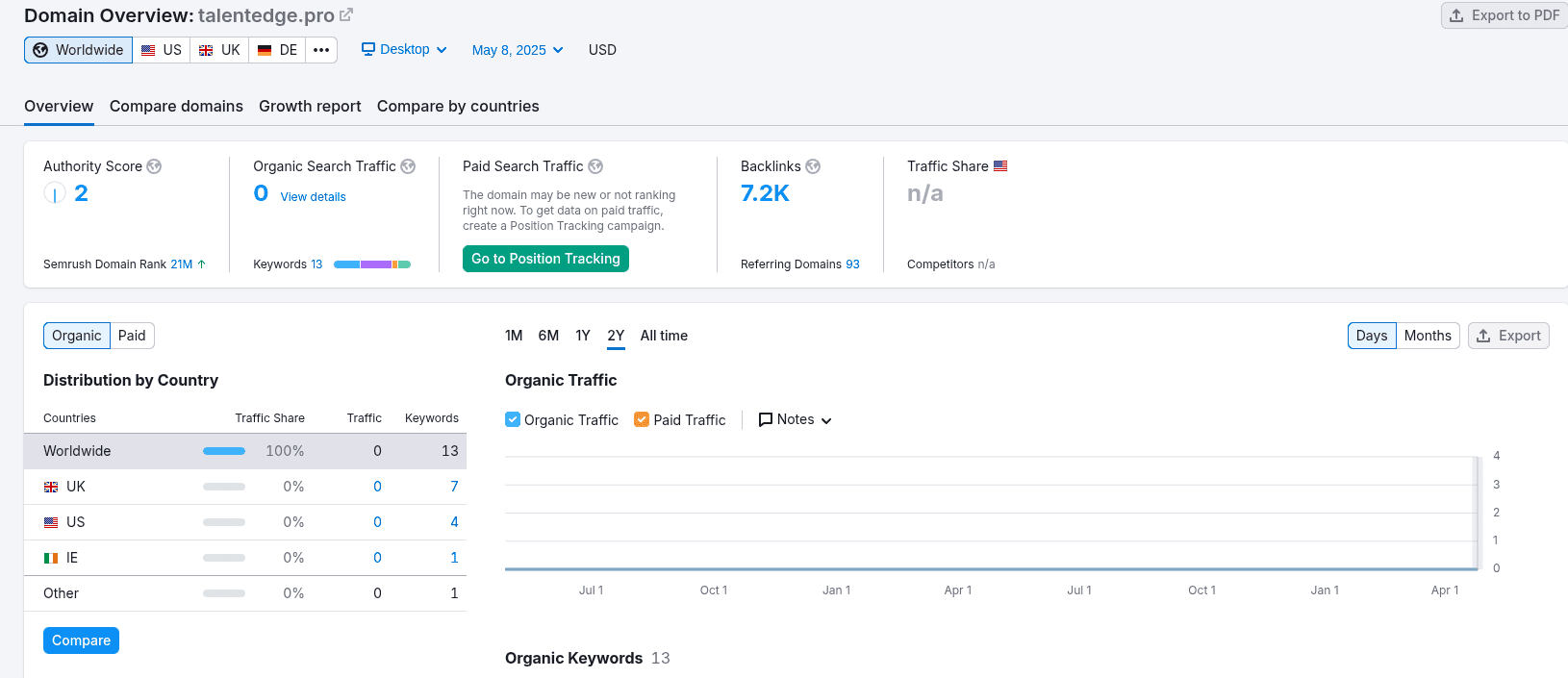
Task: Click upward arrow next to Semrush Domain Rank
Action: (201, 264)
